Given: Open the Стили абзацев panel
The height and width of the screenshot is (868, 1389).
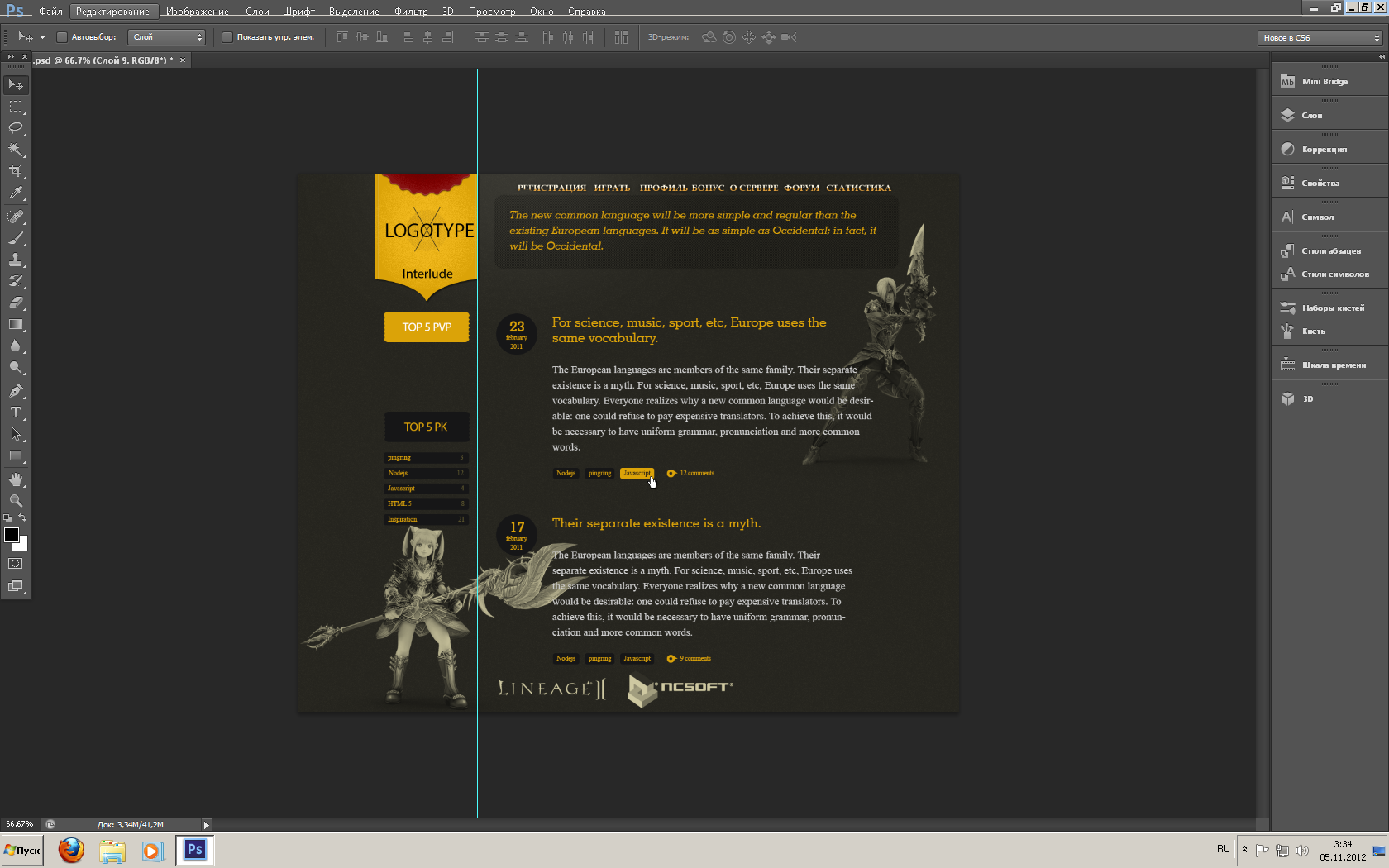Looking at the screenshot, I should pyautogui.click(x=1329, y=250).
